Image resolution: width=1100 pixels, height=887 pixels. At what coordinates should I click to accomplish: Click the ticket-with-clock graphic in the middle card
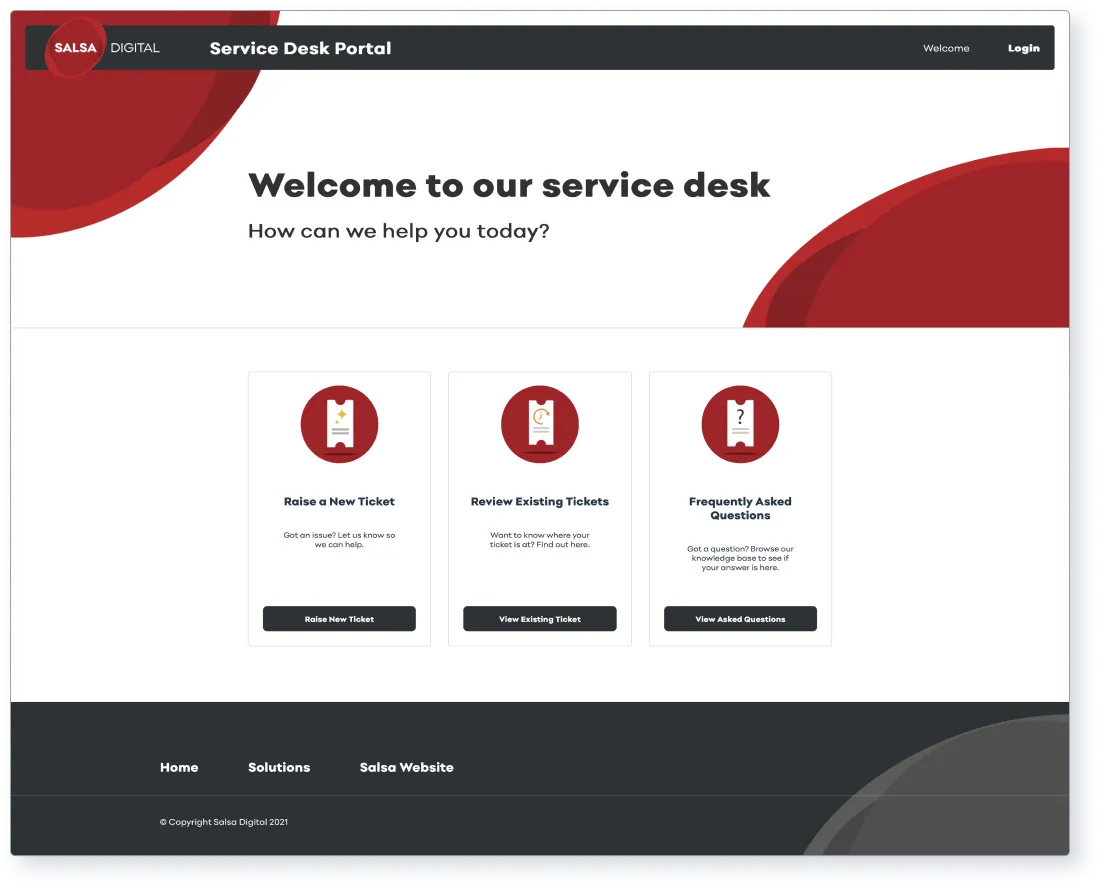pos(539,424)
